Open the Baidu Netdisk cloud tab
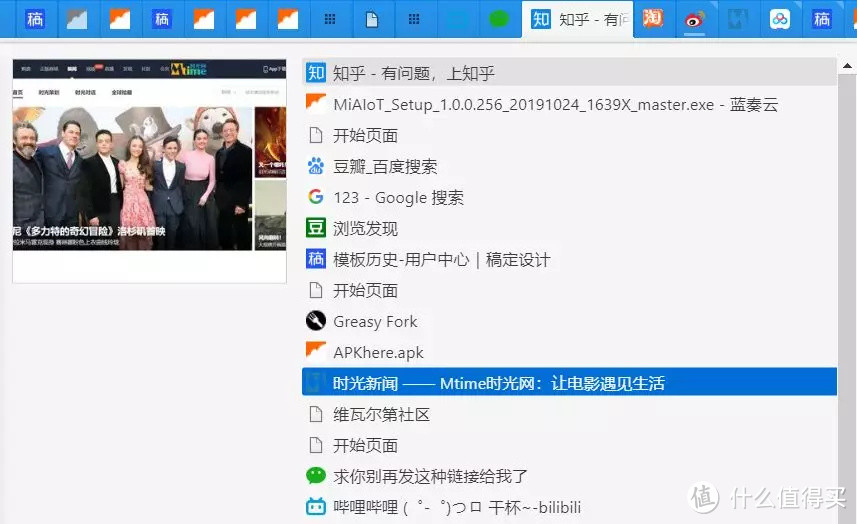This screenshot has width=857, height=524. (779, 19)
